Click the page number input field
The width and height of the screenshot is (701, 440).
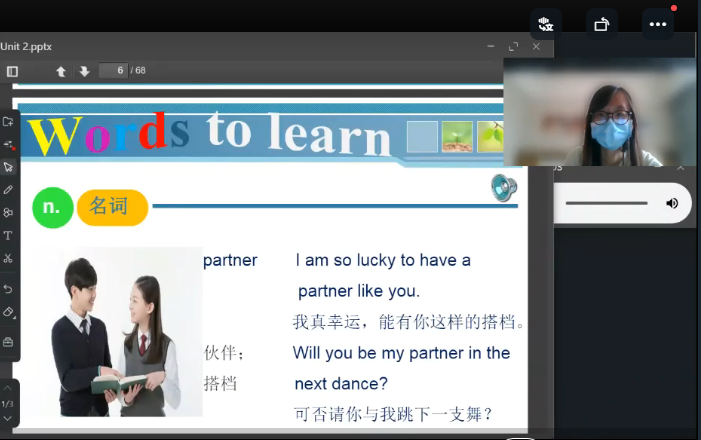click(x=113, y=71)
